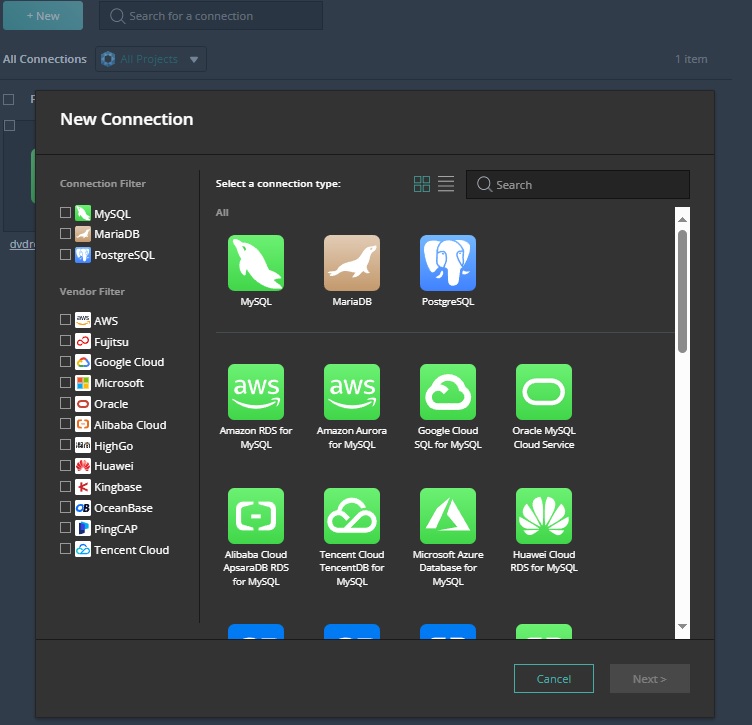Switch to list view layout

pyautogui.click(x=446, y=184)
